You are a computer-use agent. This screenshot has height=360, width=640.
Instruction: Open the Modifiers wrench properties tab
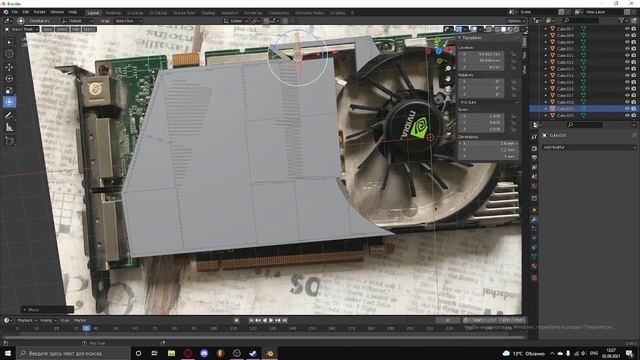tap(534, 220)
